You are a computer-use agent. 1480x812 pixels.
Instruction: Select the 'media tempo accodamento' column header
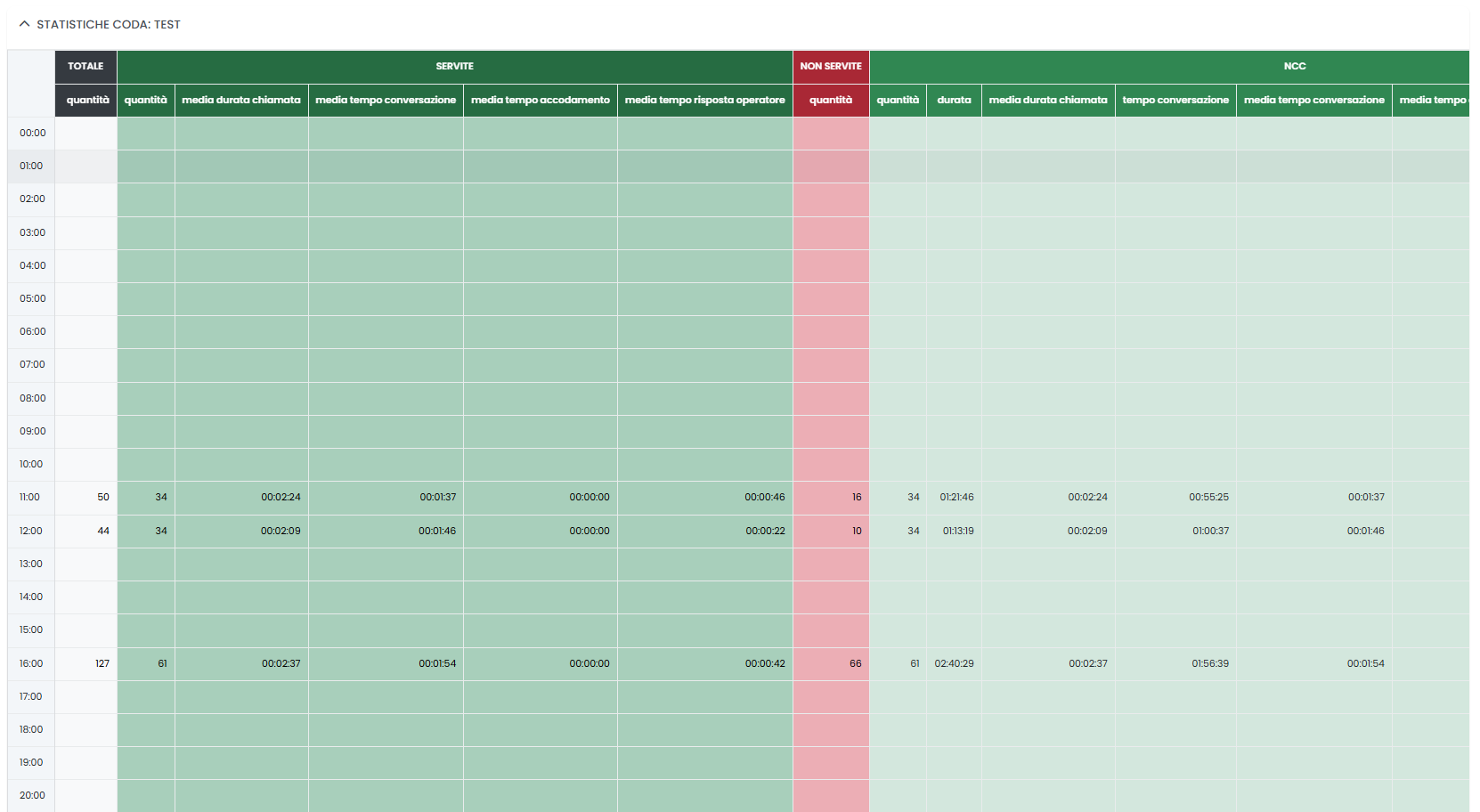tap(540, 100)
